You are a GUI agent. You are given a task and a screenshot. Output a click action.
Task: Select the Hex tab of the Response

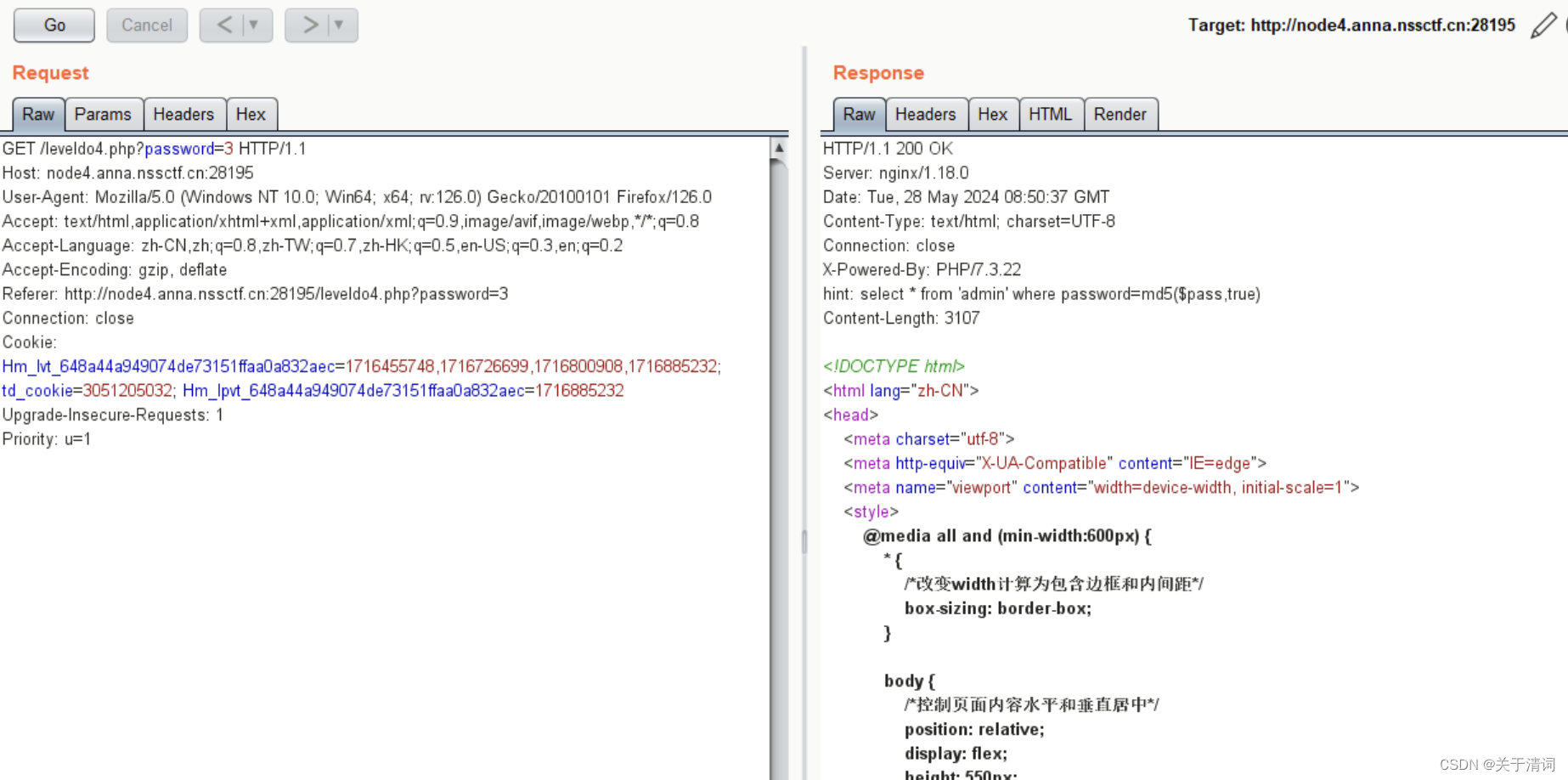coord(993,114)
